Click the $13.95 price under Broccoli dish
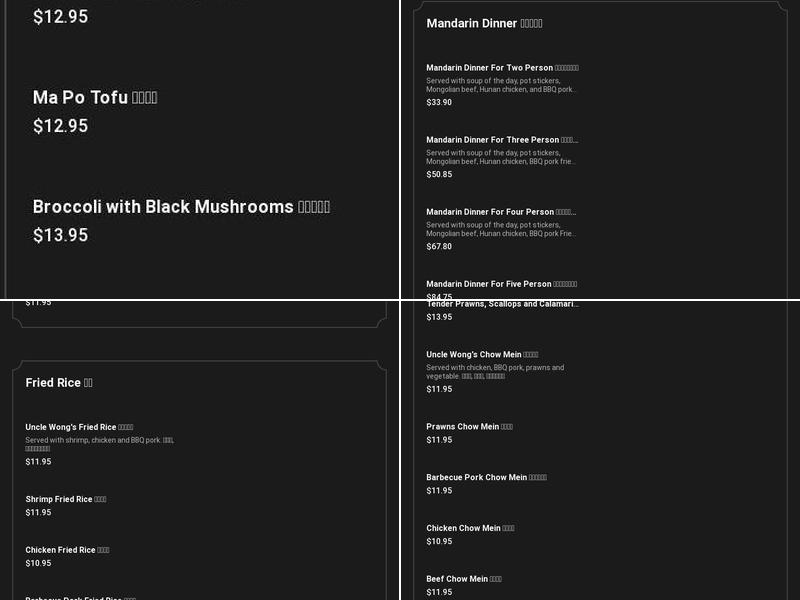Screen dimensions: 800x600 pyautogui.click(x=60, y=235)
